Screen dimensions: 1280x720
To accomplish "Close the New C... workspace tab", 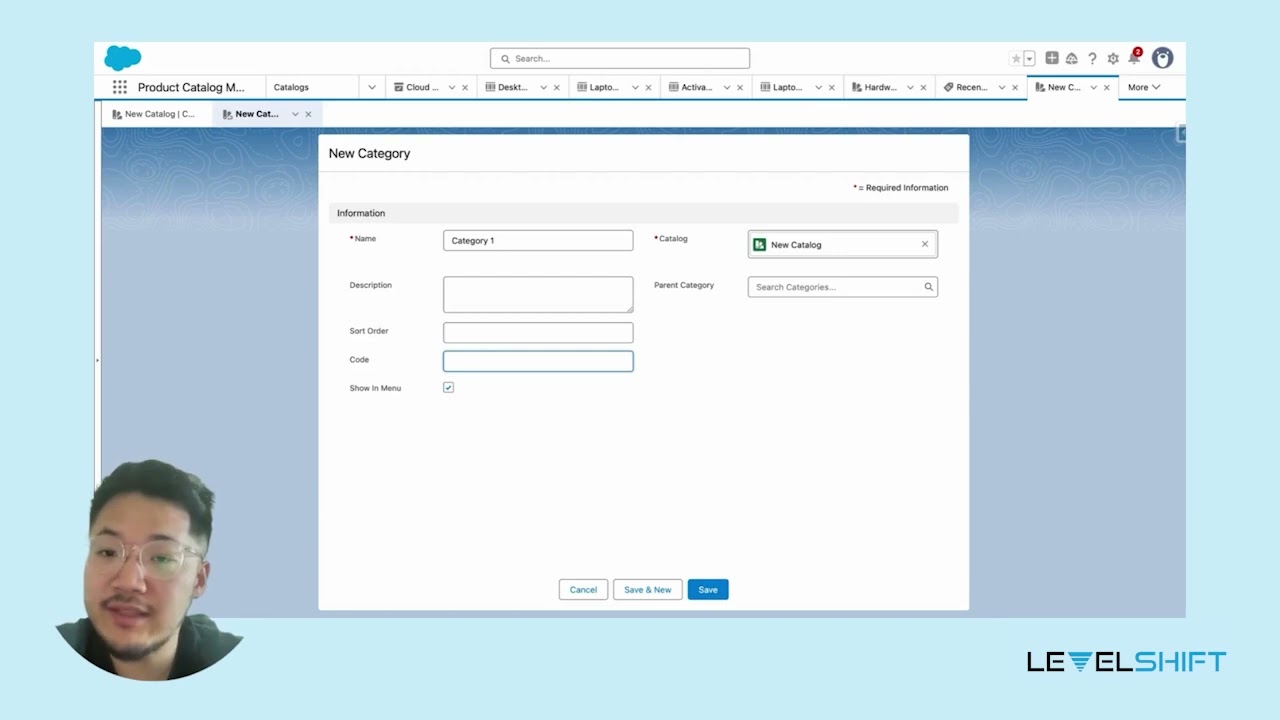I will (x=1107, y=88).
